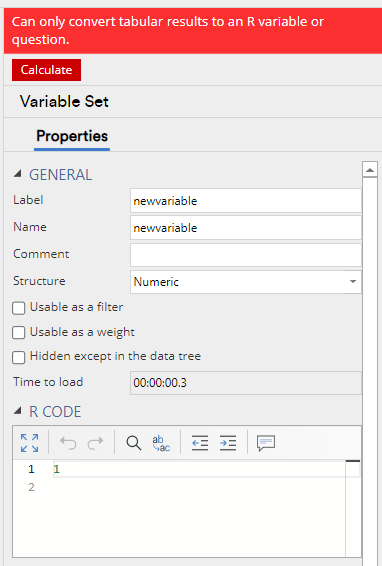Maximize the R code editor

click(29, 443)
